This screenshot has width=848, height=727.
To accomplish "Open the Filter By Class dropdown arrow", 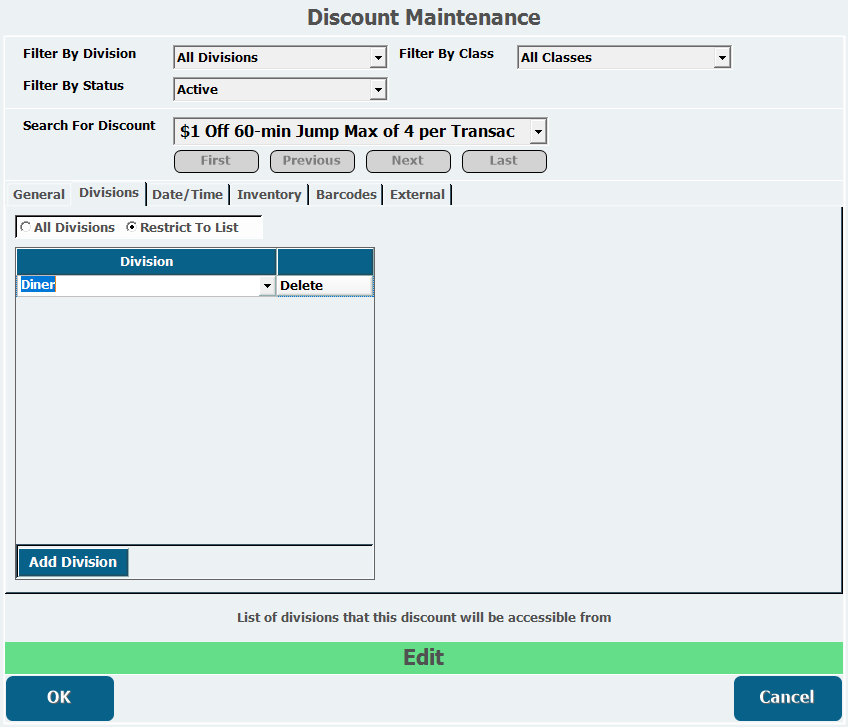I will point(722,57).
